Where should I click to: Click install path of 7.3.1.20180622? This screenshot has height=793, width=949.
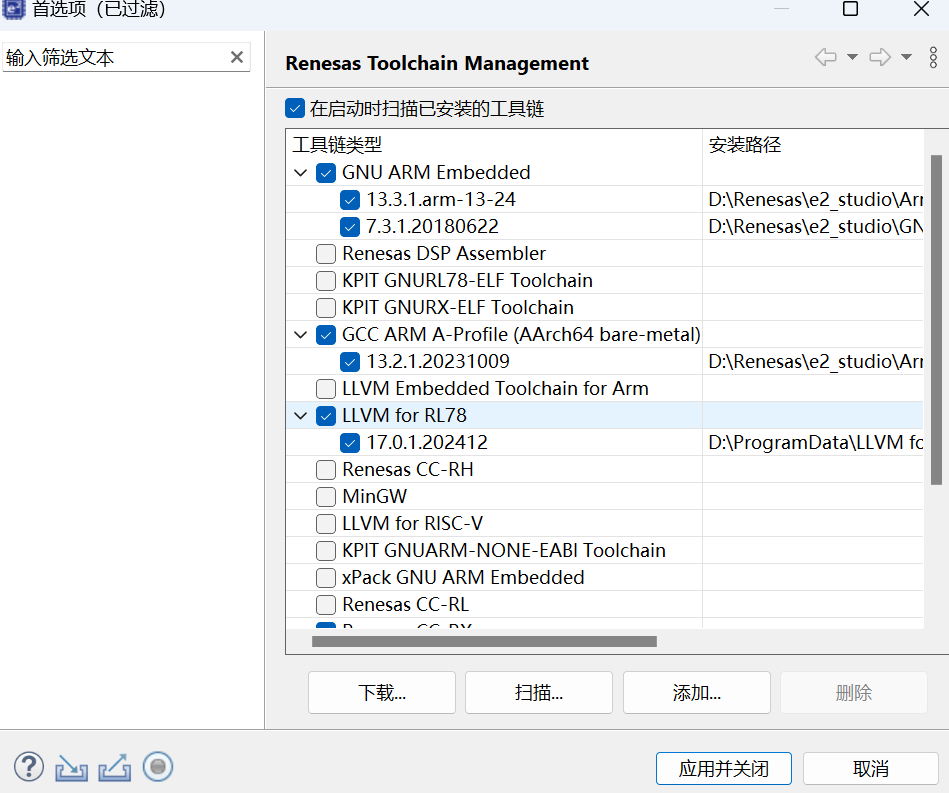pos(815,227)
